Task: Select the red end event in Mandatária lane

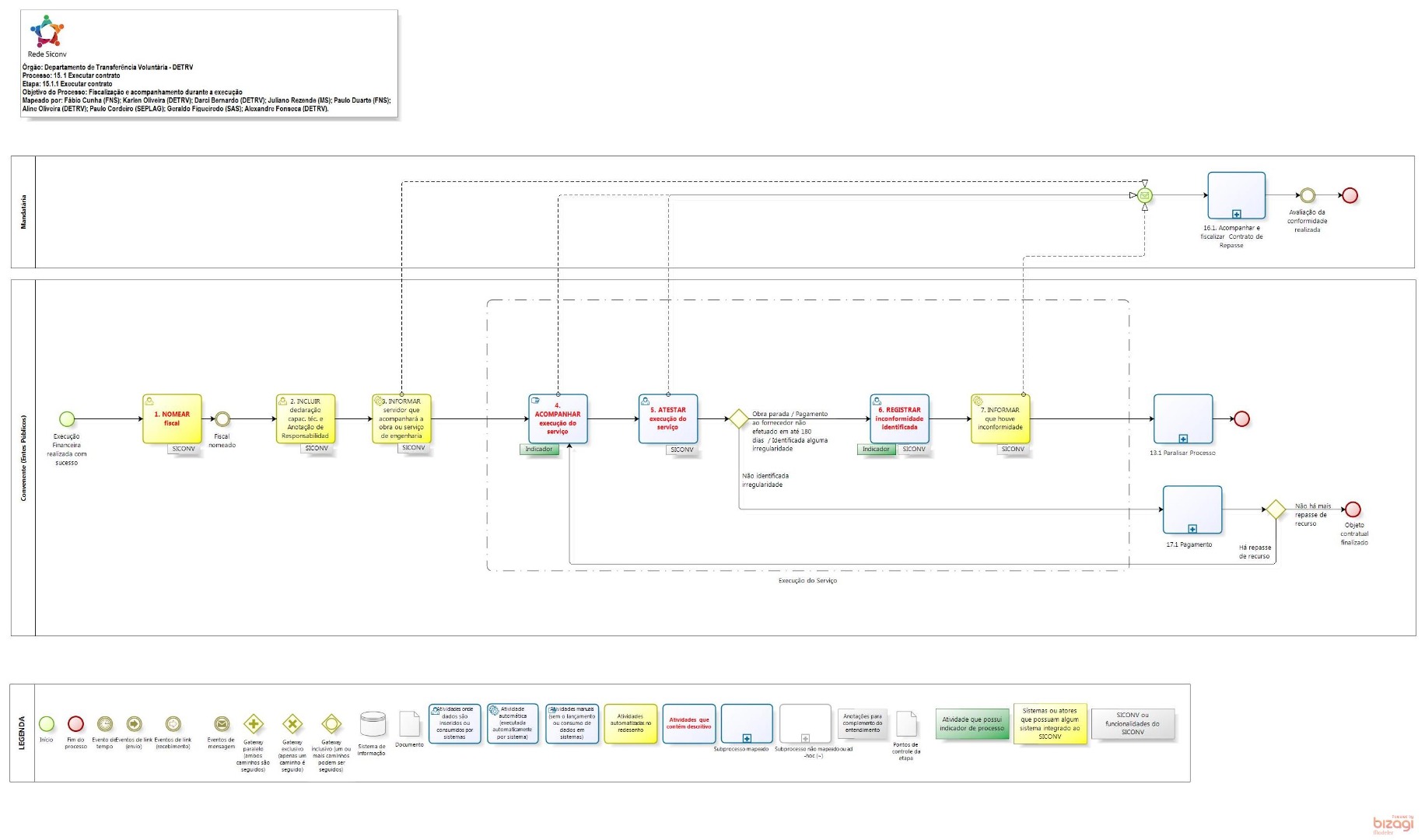Action: 1350,195
